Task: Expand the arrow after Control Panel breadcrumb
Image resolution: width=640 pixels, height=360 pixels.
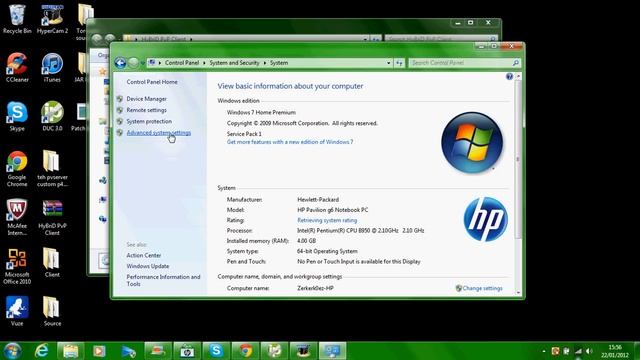Action: (204, 63)
